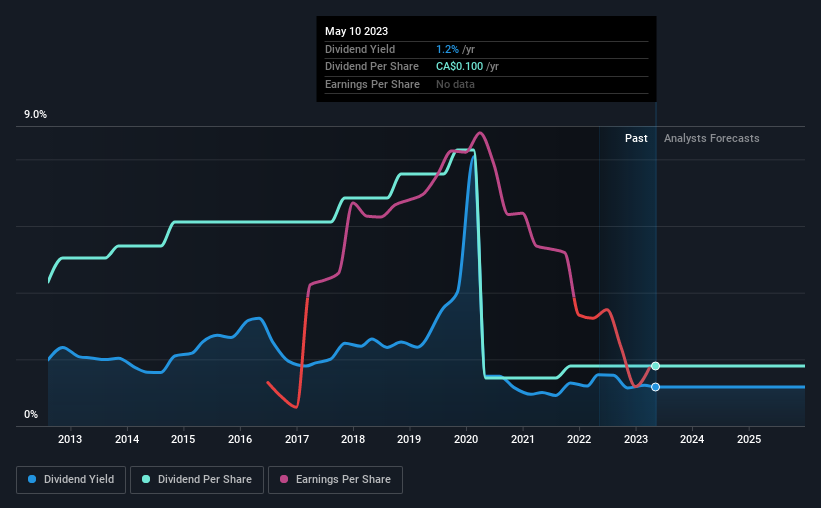This screenshot has height=508, width=821.
Task: Click the 2020 x-axis label
Action: pyautogui.click(x=466, y=439)
